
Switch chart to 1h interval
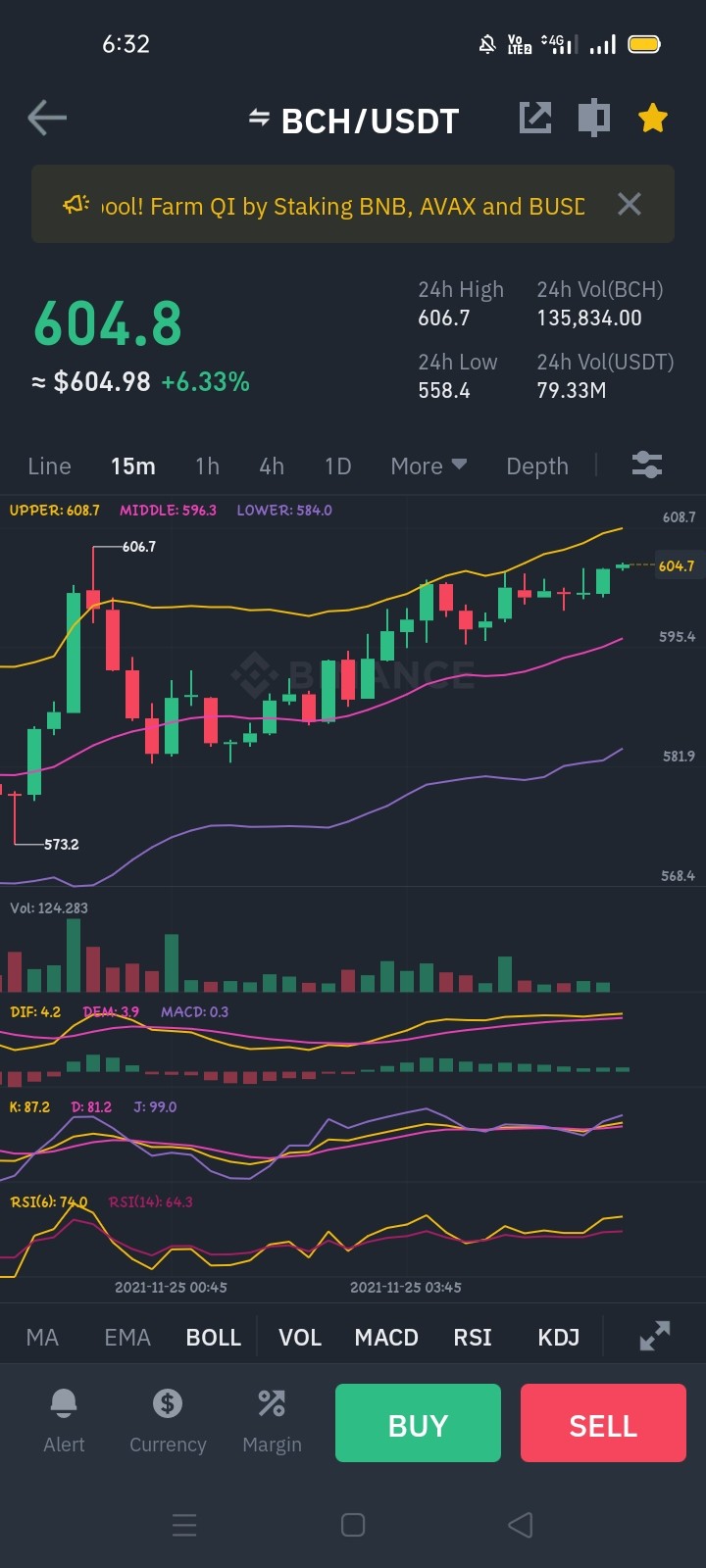(x=207, y=465)
